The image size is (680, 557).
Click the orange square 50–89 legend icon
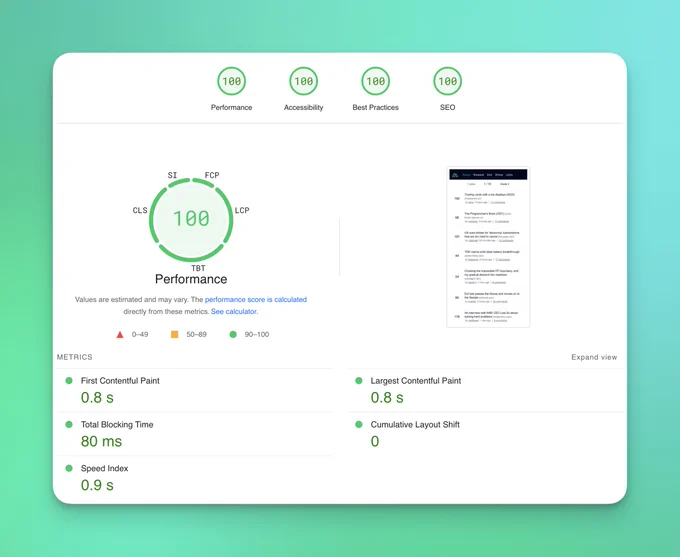coord(174,334)
